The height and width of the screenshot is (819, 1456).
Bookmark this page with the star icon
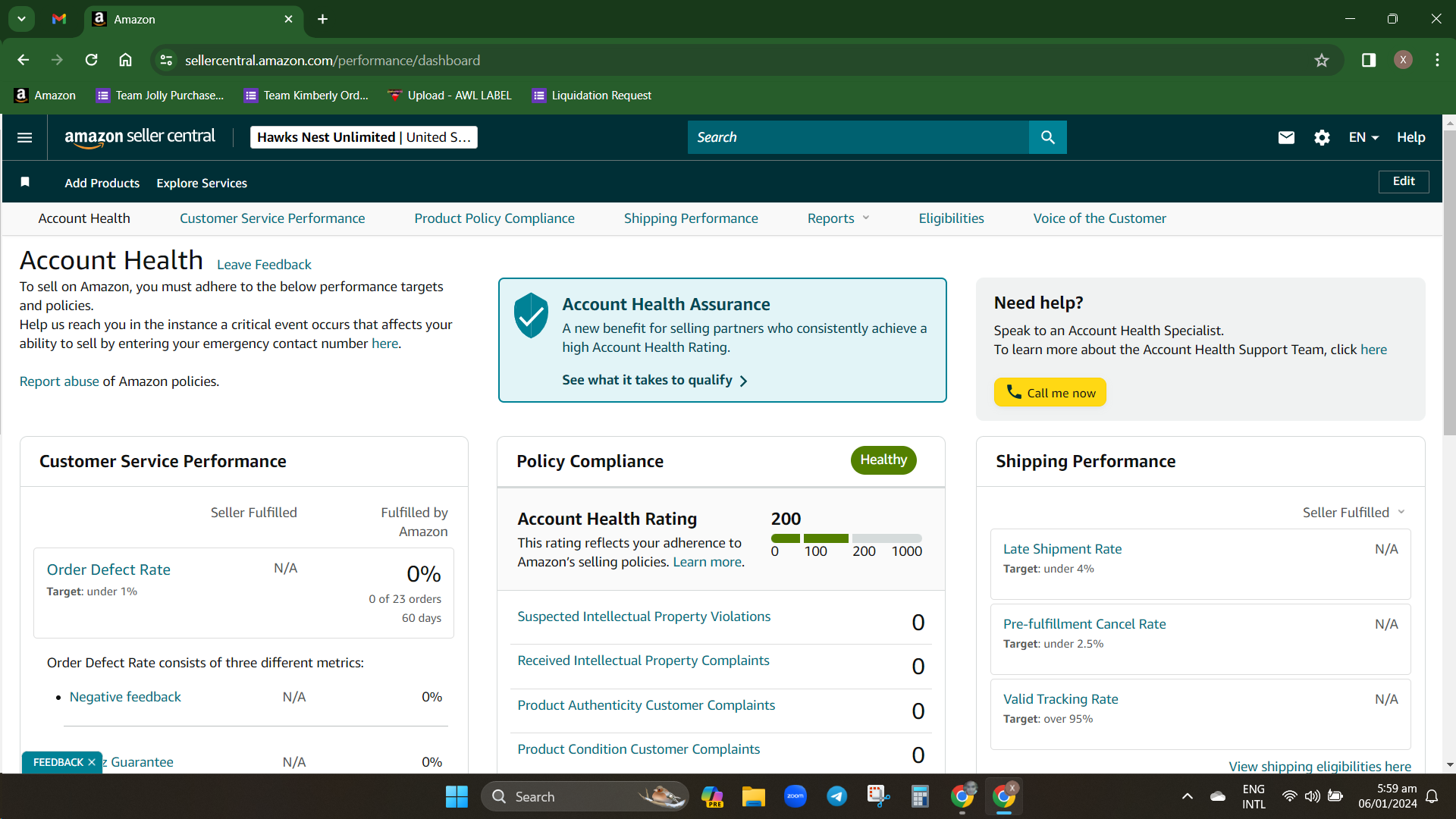coord(1322,60)
